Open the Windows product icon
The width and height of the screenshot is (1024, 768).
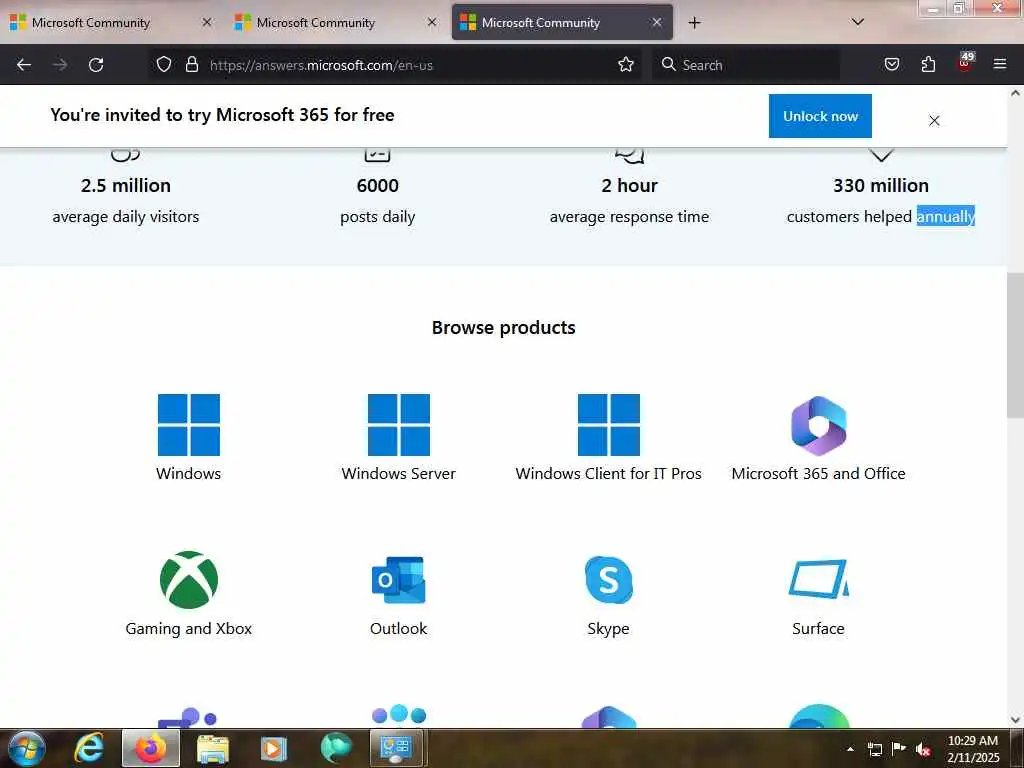point(189,424)
